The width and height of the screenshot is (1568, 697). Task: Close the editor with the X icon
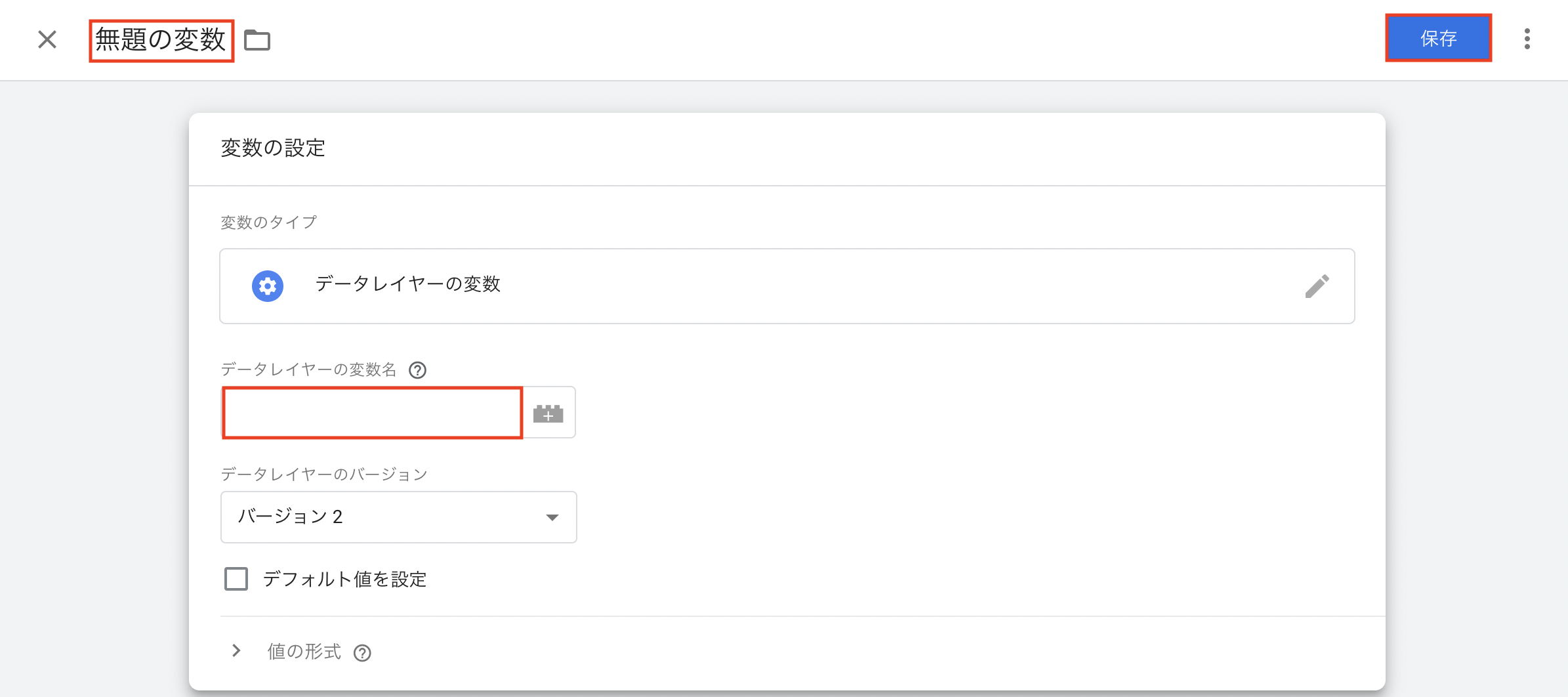47,39
